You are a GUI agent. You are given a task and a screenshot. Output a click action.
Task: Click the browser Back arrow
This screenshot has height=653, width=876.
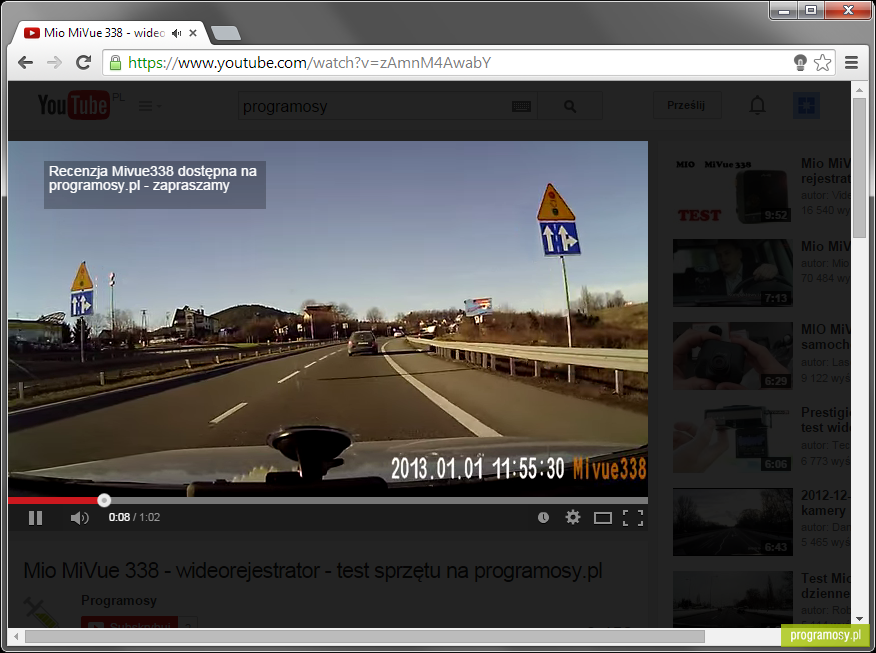[25, 63]
